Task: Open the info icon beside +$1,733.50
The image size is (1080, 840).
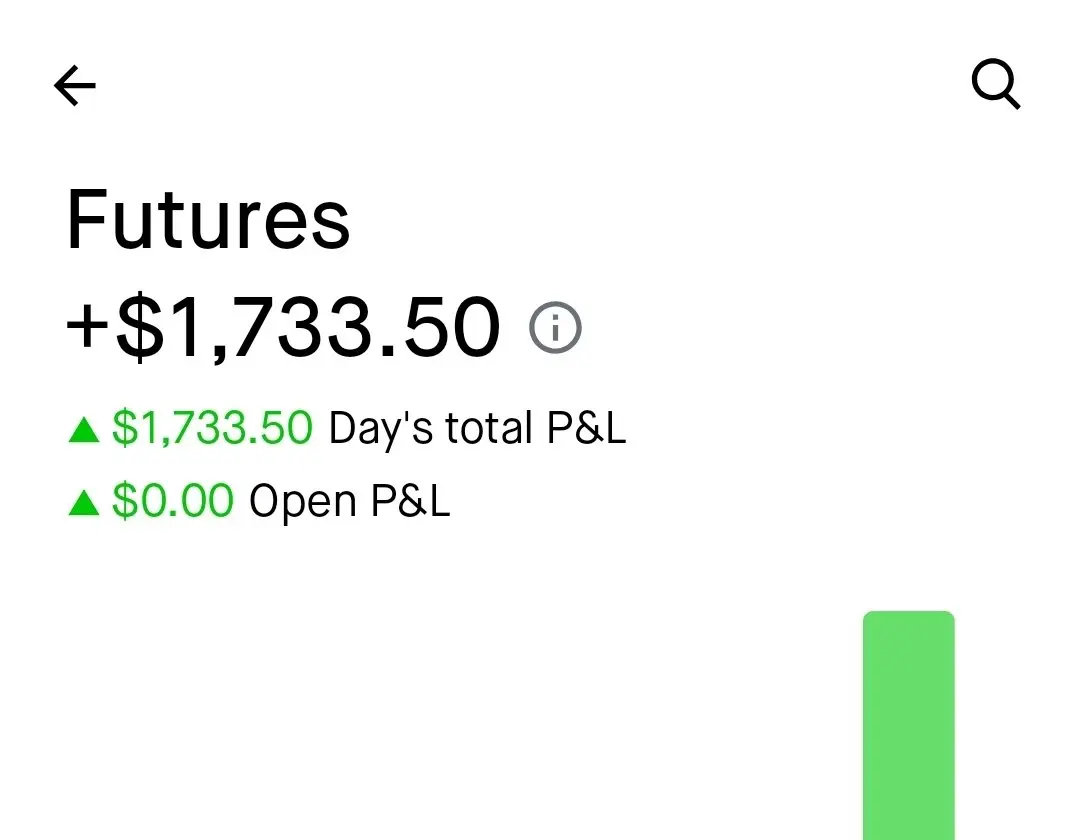Action: tap(555, 328)
